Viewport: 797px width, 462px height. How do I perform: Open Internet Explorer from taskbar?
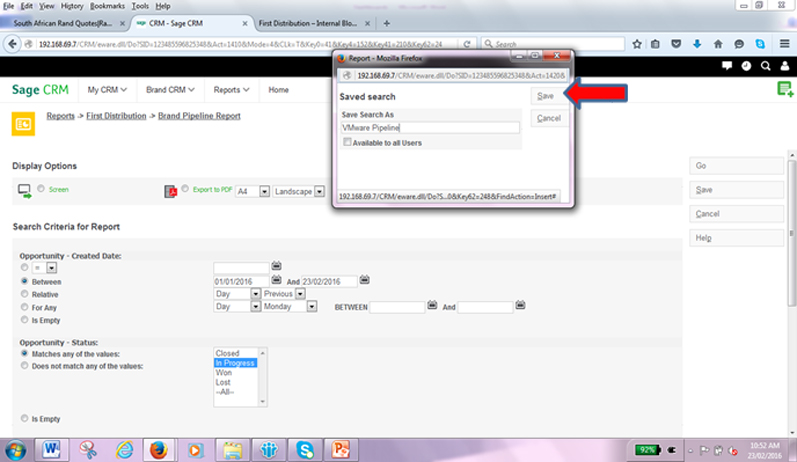pos(124,450)
